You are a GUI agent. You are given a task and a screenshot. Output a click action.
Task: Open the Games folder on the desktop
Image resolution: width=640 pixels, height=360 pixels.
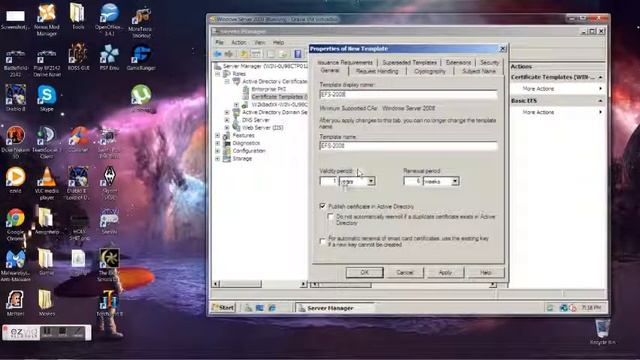(46, 262)
